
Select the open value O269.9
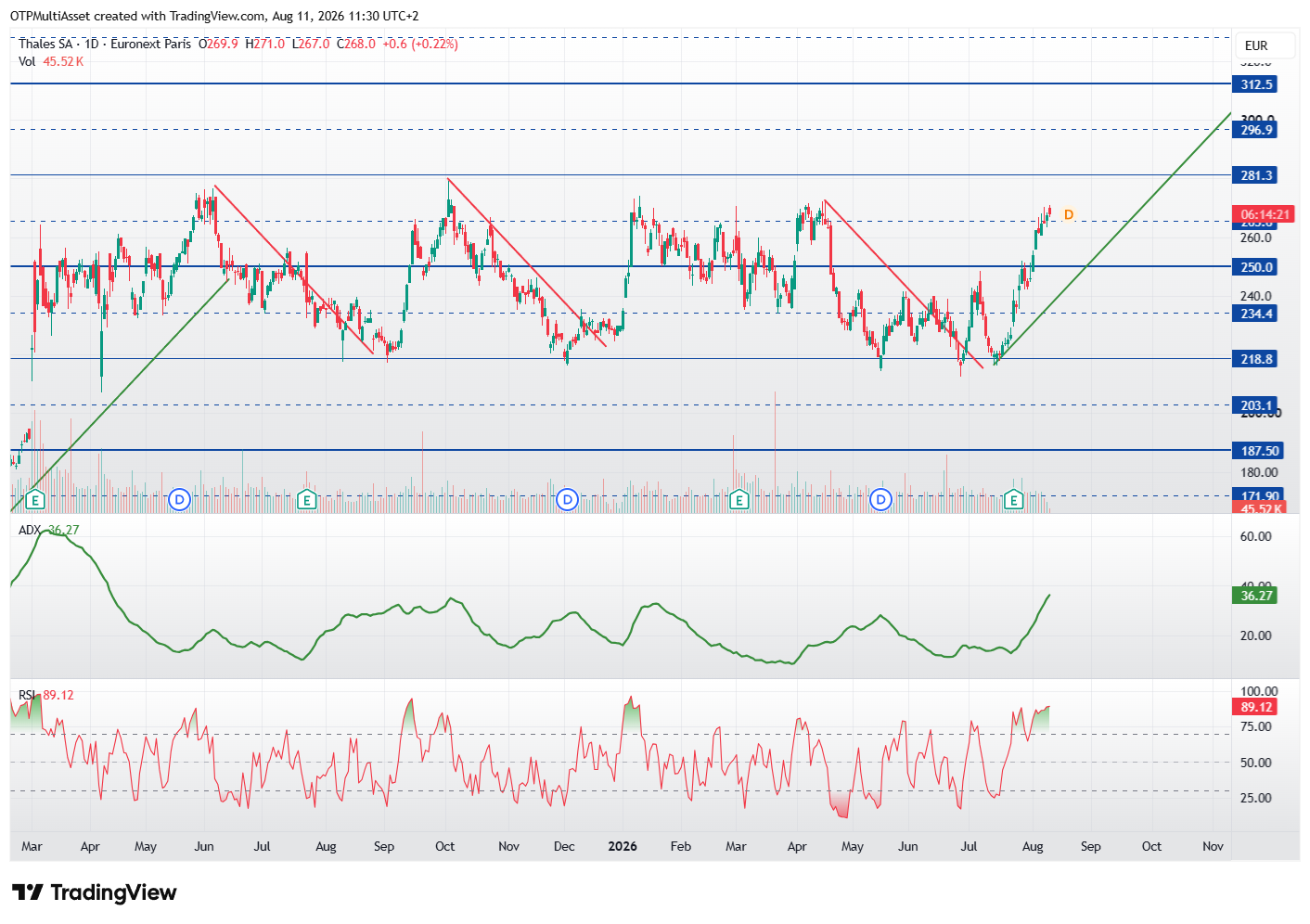coord(218,44)
